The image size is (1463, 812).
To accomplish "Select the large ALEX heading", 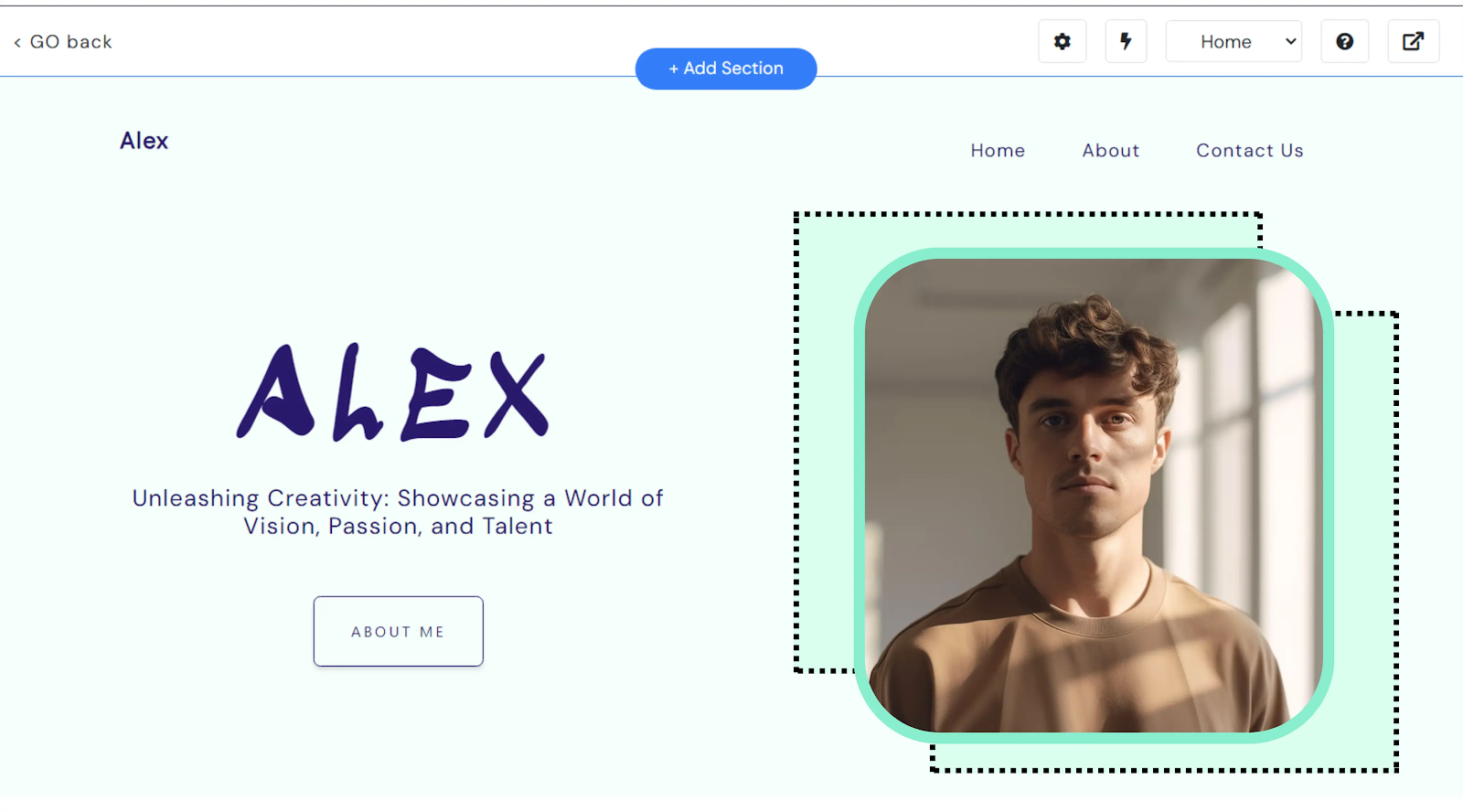I will point(393,391).
